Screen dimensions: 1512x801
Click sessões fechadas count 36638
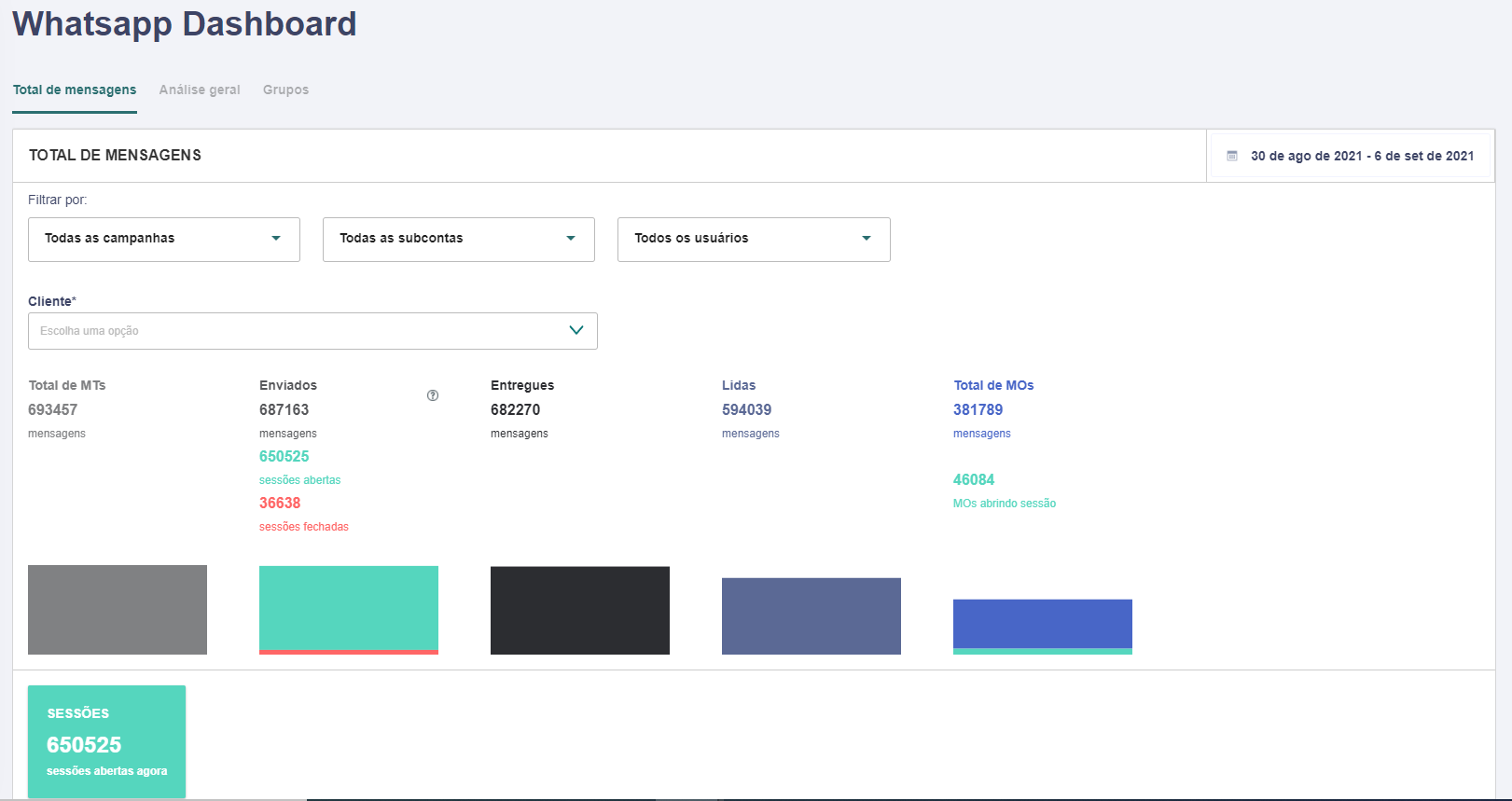point(280,503)
